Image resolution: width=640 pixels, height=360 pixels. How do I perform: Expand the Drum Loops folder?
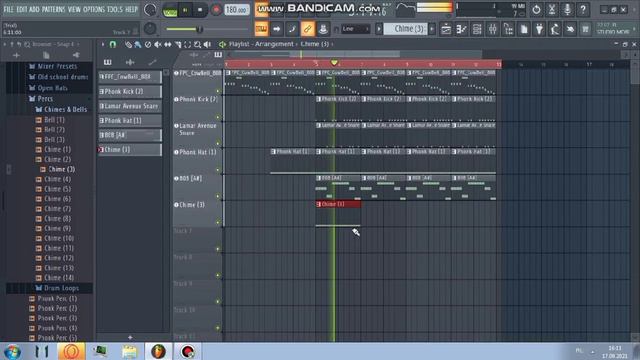(57, 288)
